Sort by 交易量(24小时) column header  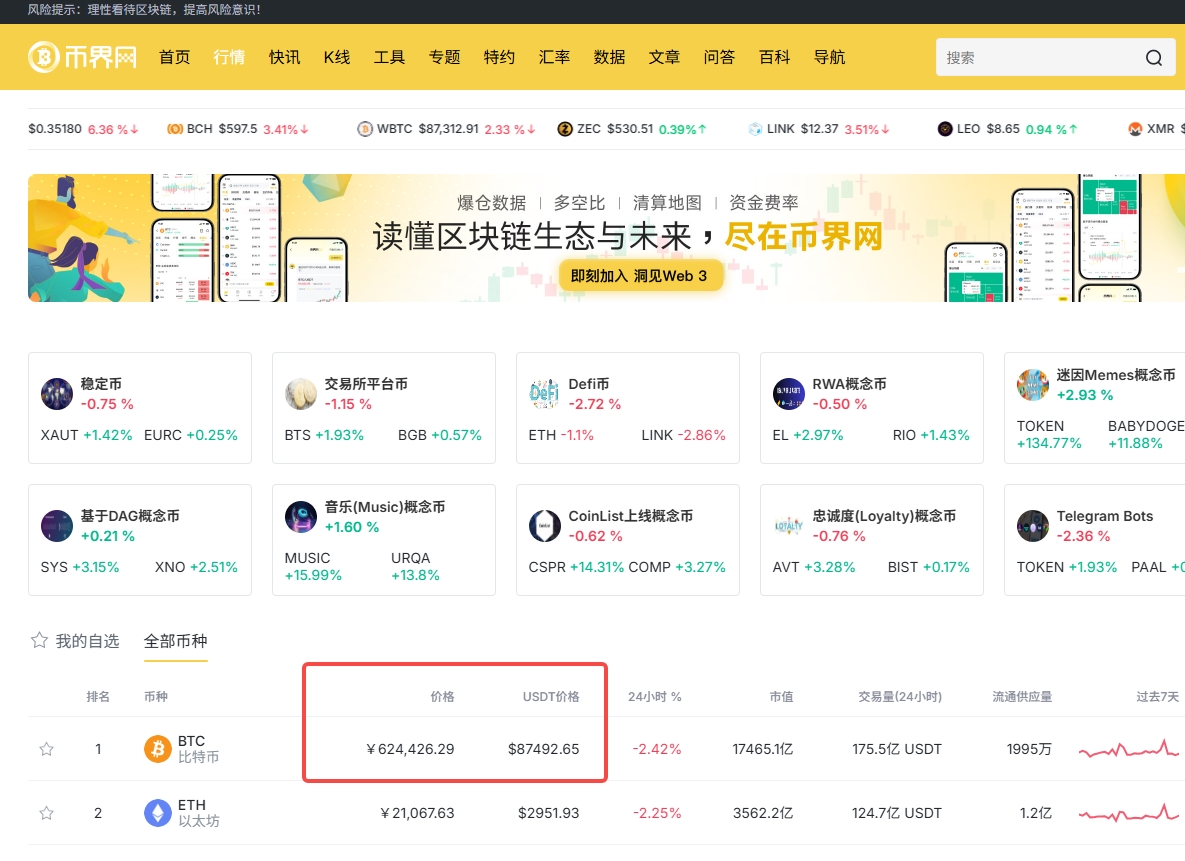900,696
